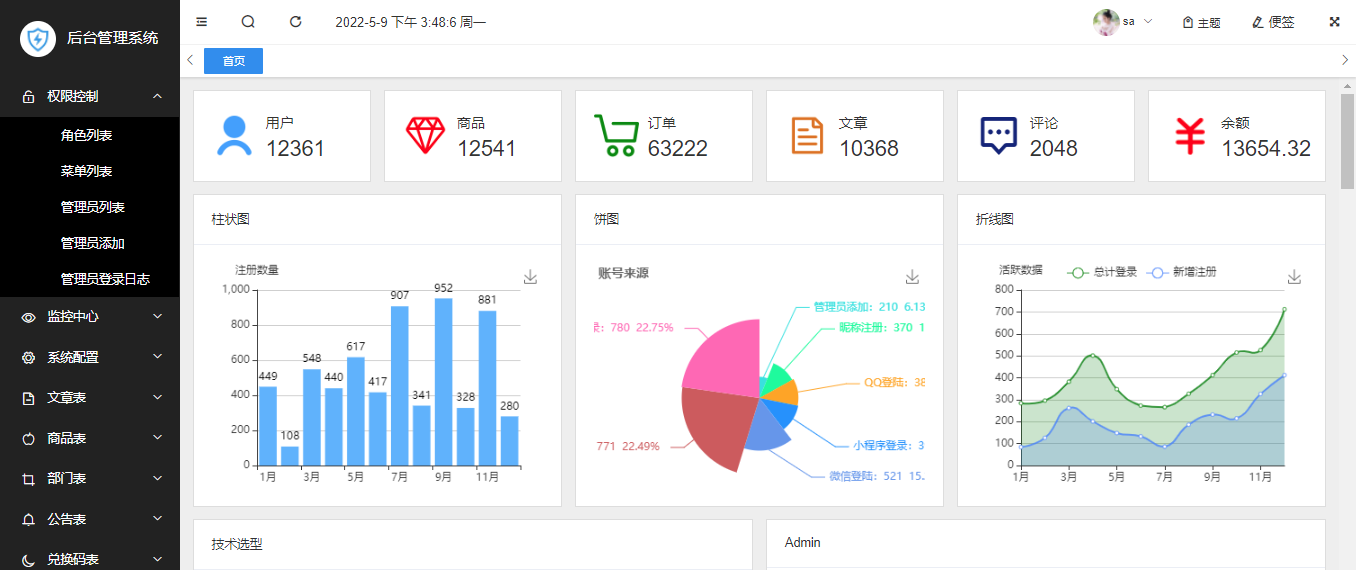Click the dark red pie slice

pos(715,427)
